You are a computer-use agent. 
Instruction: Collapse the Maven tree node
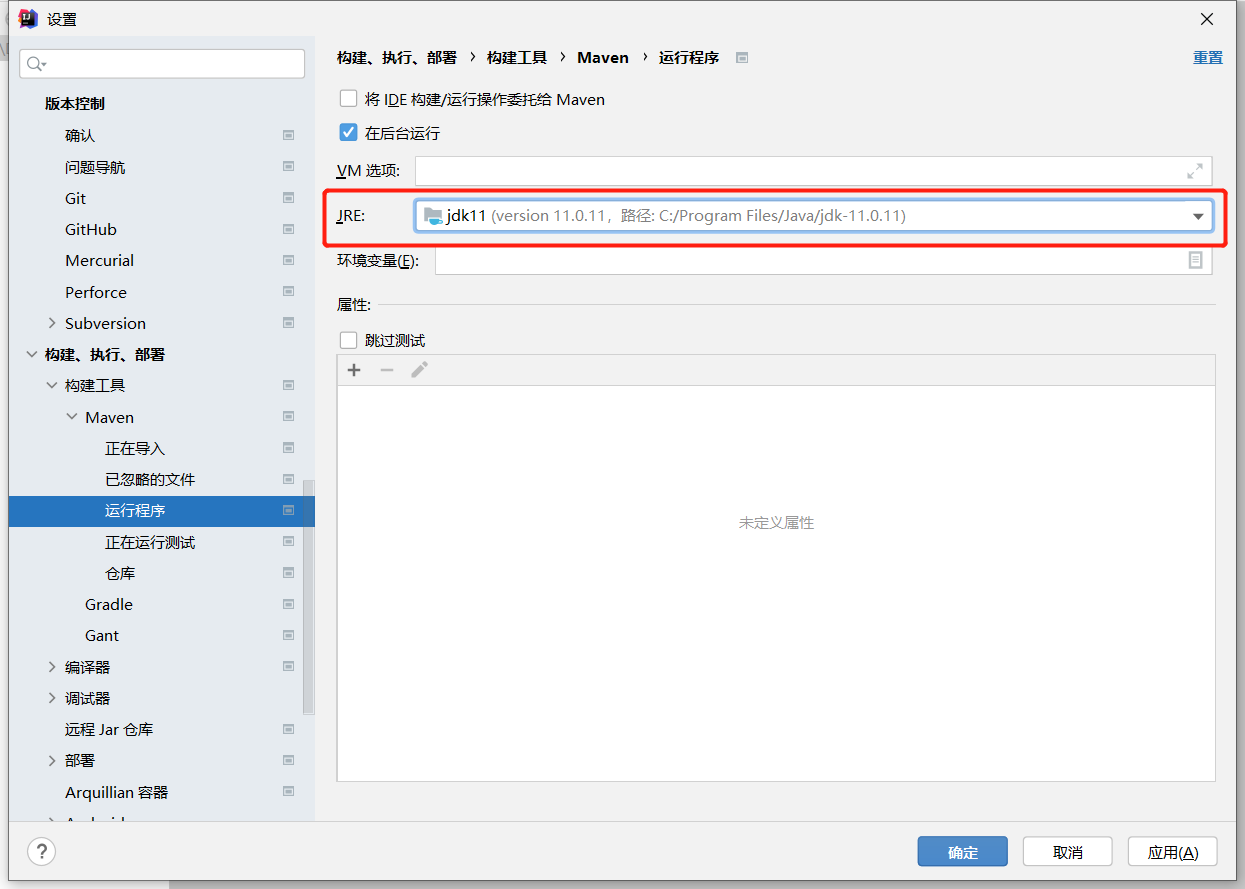point(72,417)
